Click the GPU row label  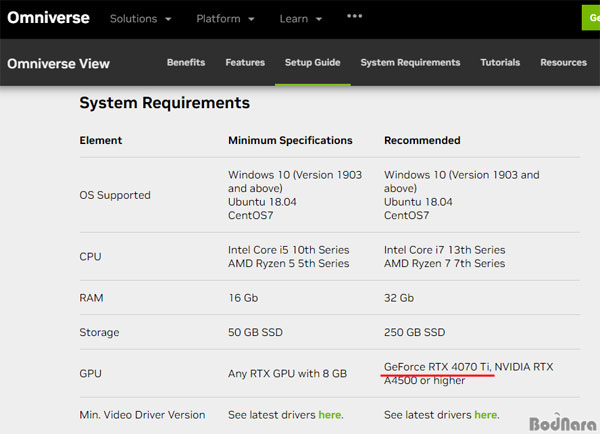(x=90, y=374)
